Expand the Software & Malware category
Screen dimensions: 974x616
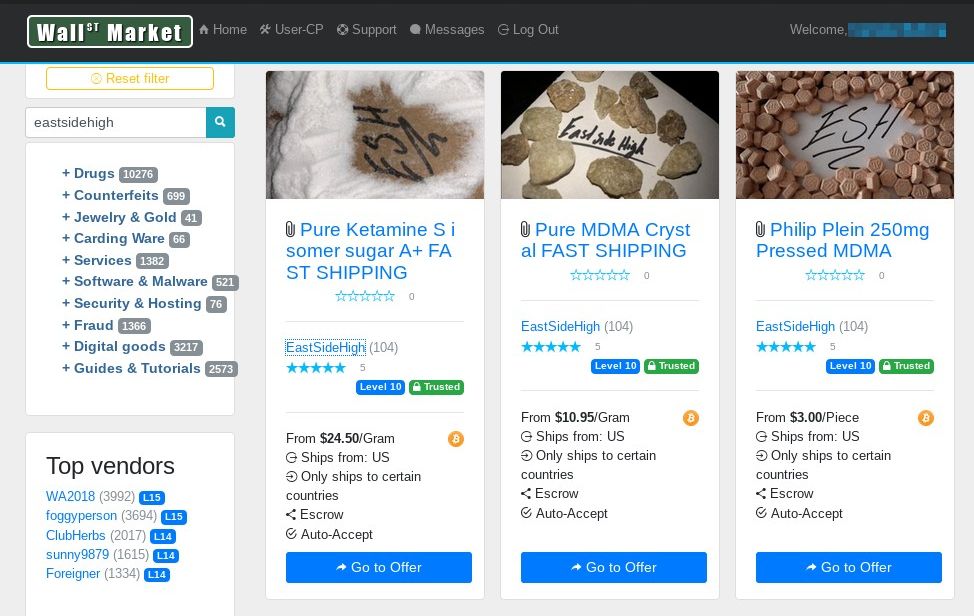tap(140, 282)
